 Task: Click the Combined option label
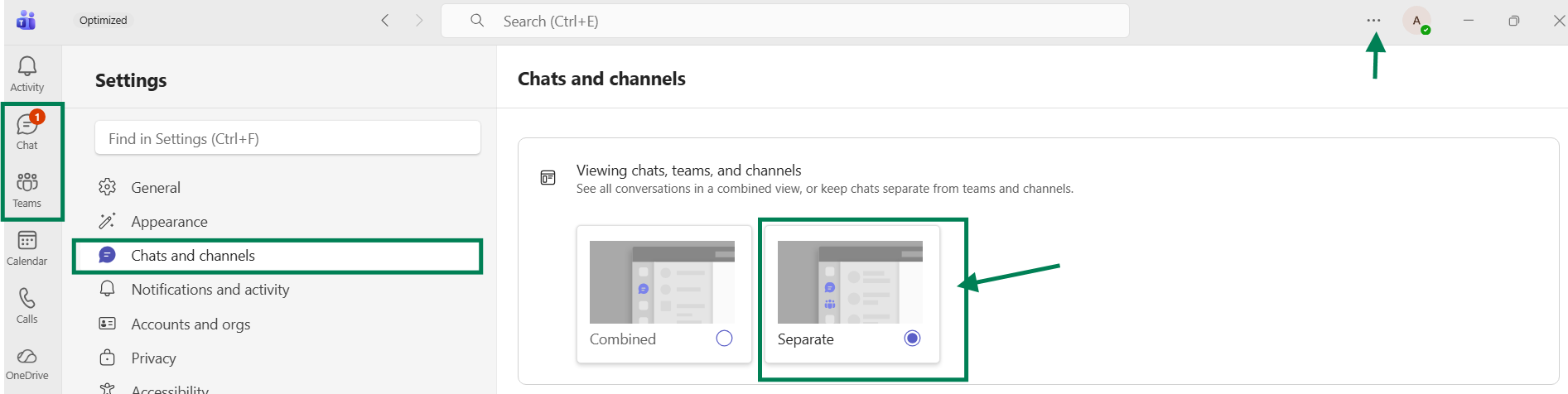coord(623,339)
